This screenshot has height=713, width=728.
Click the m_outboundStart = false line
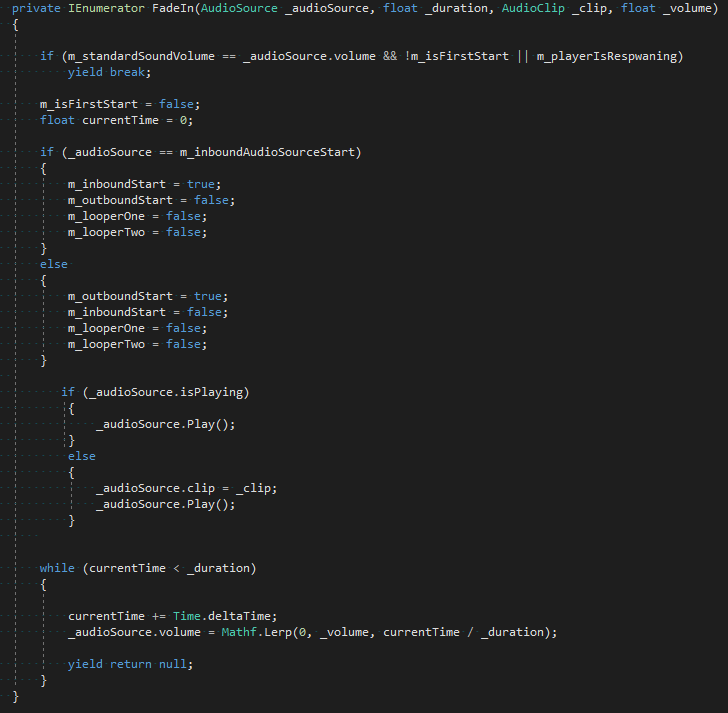(151, 200)
